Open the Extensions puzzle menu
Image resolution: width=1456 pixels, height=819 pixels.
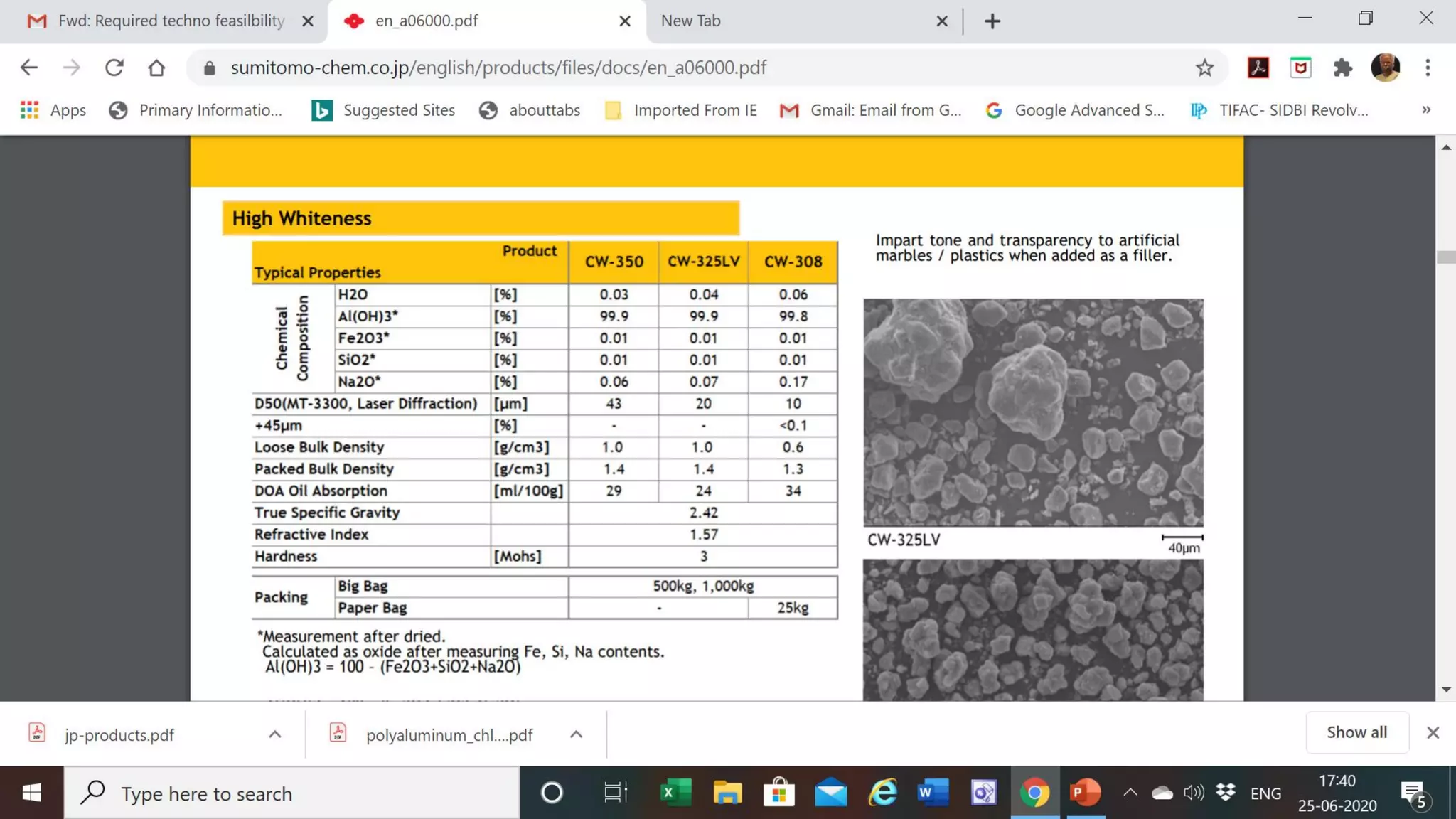(1343, 68)
